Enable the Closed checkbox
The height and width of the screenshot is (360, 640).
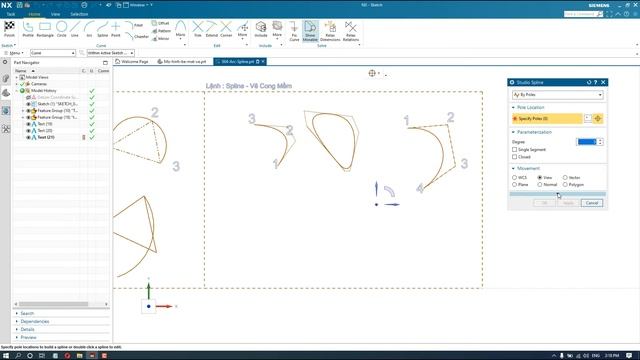click(x=515, y=157)
